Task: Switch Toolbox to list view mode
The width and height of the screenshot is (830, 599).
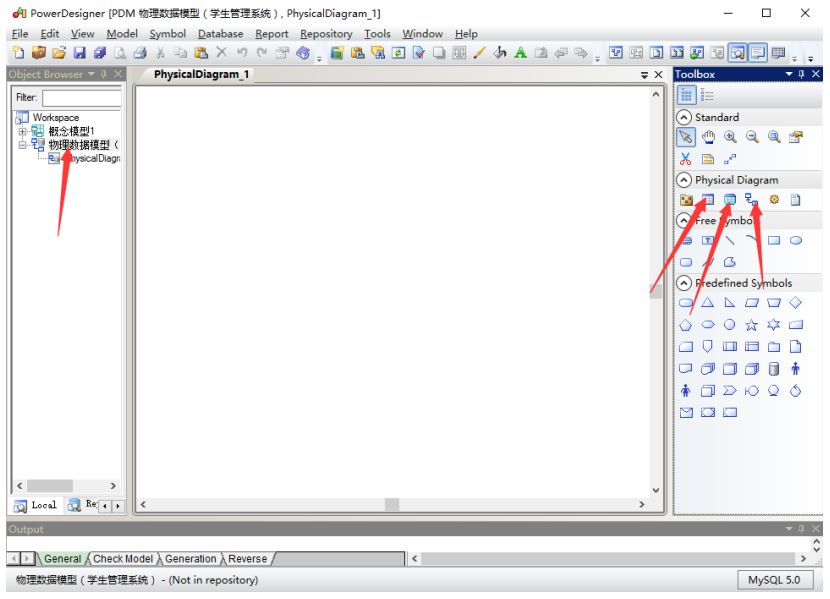Action: point(708,95)
